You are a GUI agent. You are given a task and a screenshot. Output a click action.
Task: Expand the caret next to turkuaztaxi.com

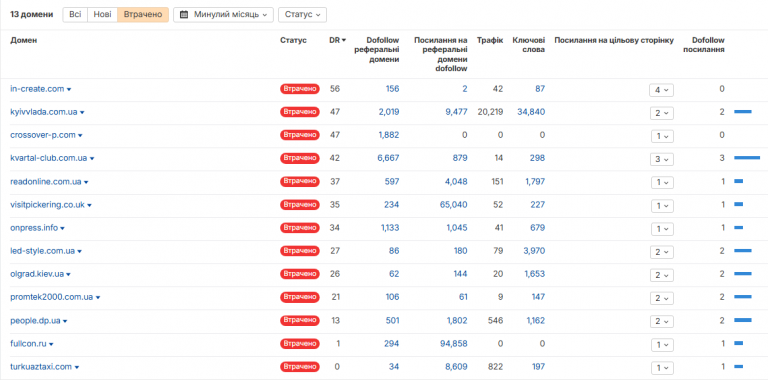coord(77,367)
